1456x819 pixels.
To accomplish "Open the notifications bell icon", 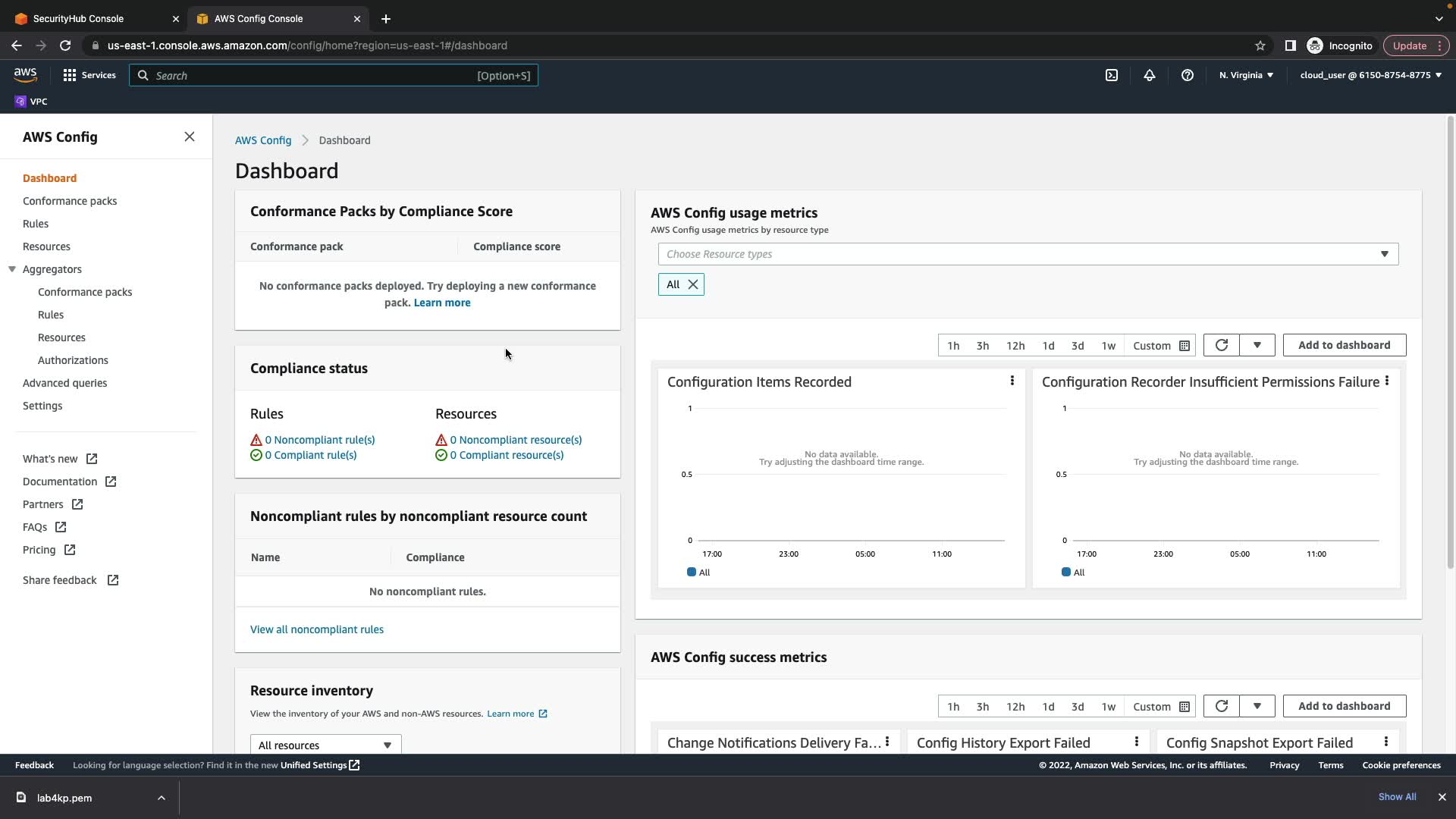I will [1150, 75].
